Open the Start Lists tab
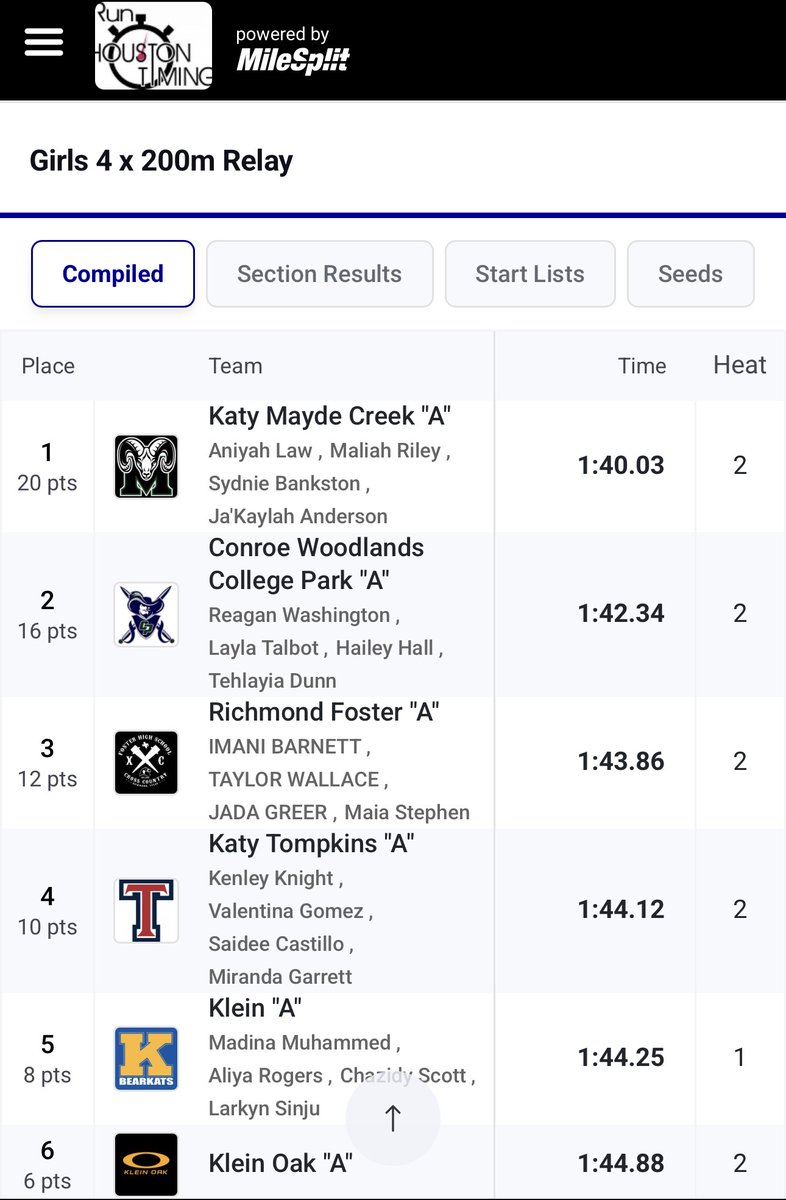The image size is (786, 1200). point(530,274)
